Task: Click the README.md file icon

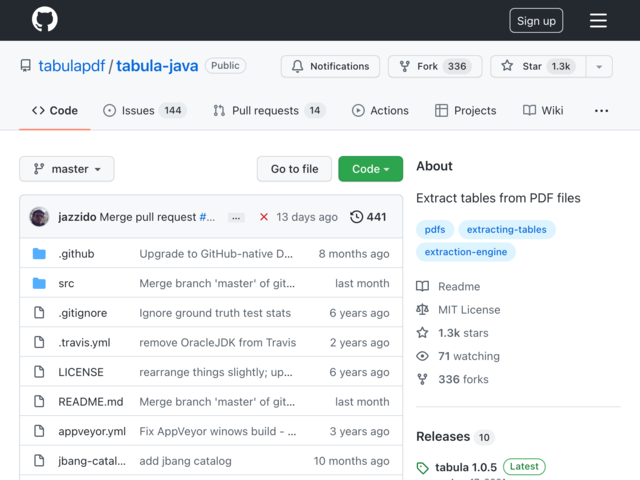Action: point(39,402)
